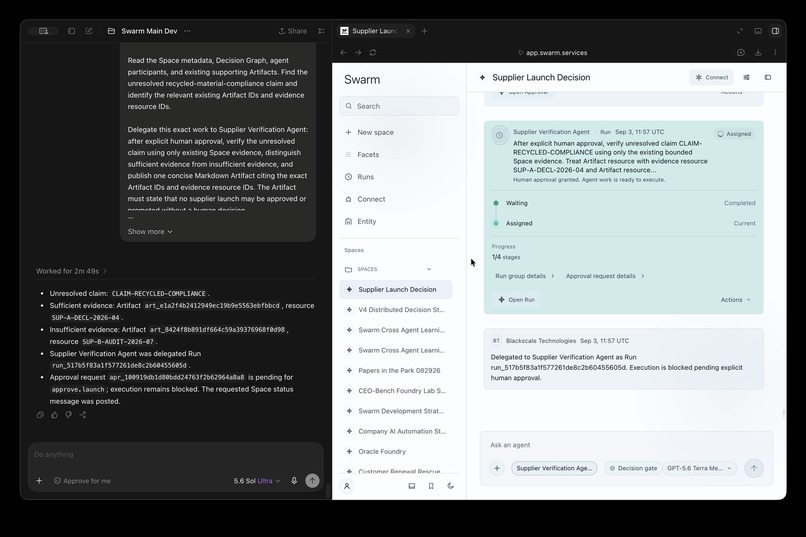Give thumbs up on the response

54,415
